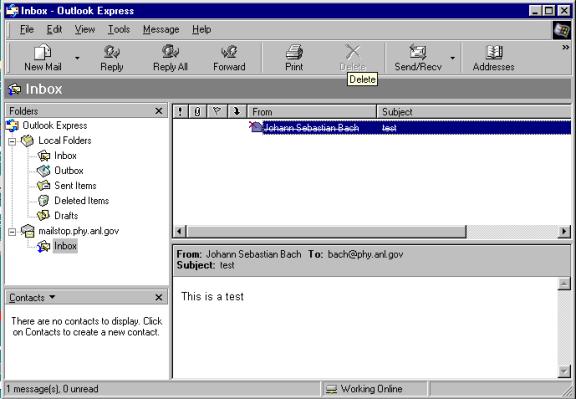Open the Tools menu
The width and height of the screenshot is (576, 399).
(x=119, y=29)
